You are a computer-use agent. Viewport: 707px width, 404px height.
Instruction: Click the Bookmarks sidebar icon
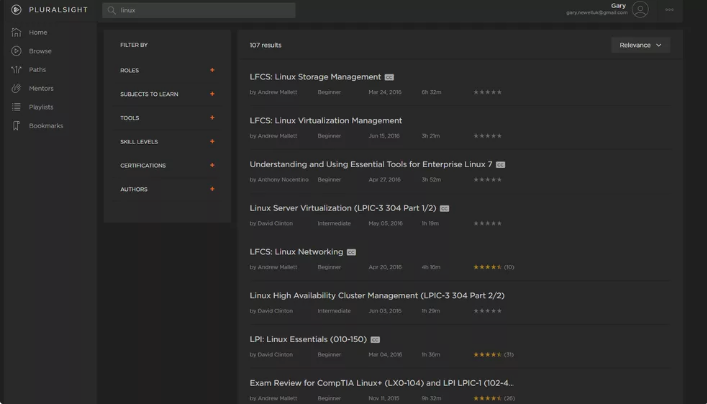pyautogui.click(x=16, y=126)
